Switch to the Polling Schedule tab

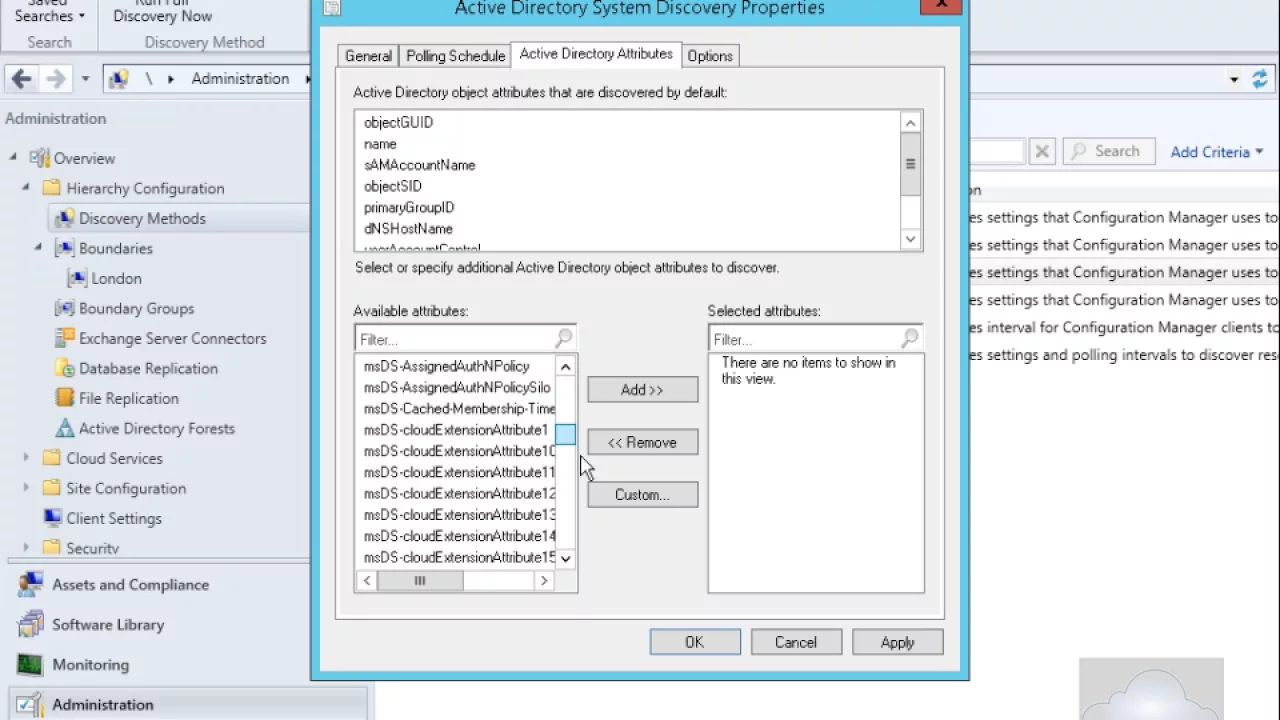(455, 56)
